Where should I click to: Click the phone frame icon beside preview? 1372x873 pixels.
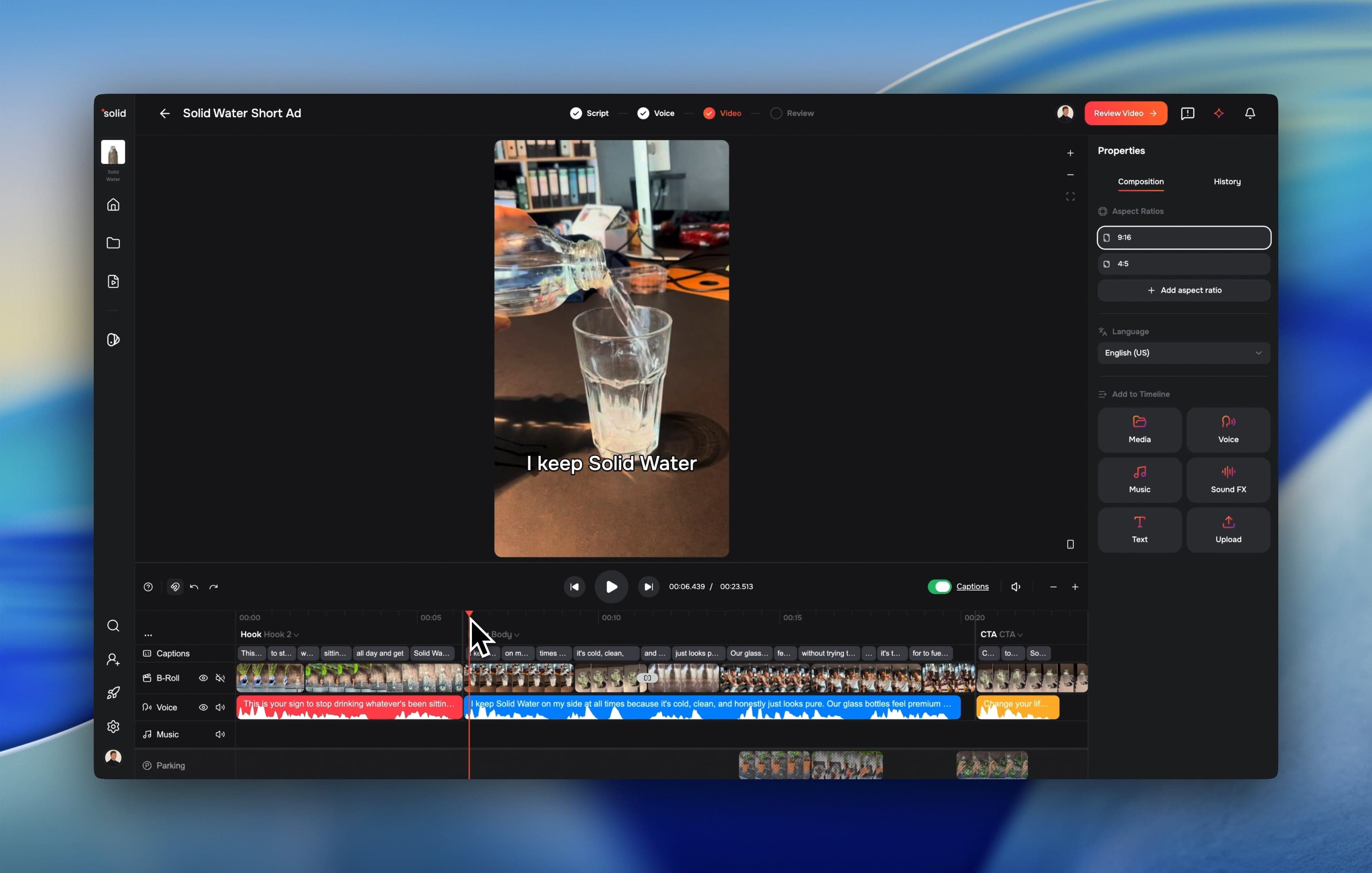pos(1070,544)
